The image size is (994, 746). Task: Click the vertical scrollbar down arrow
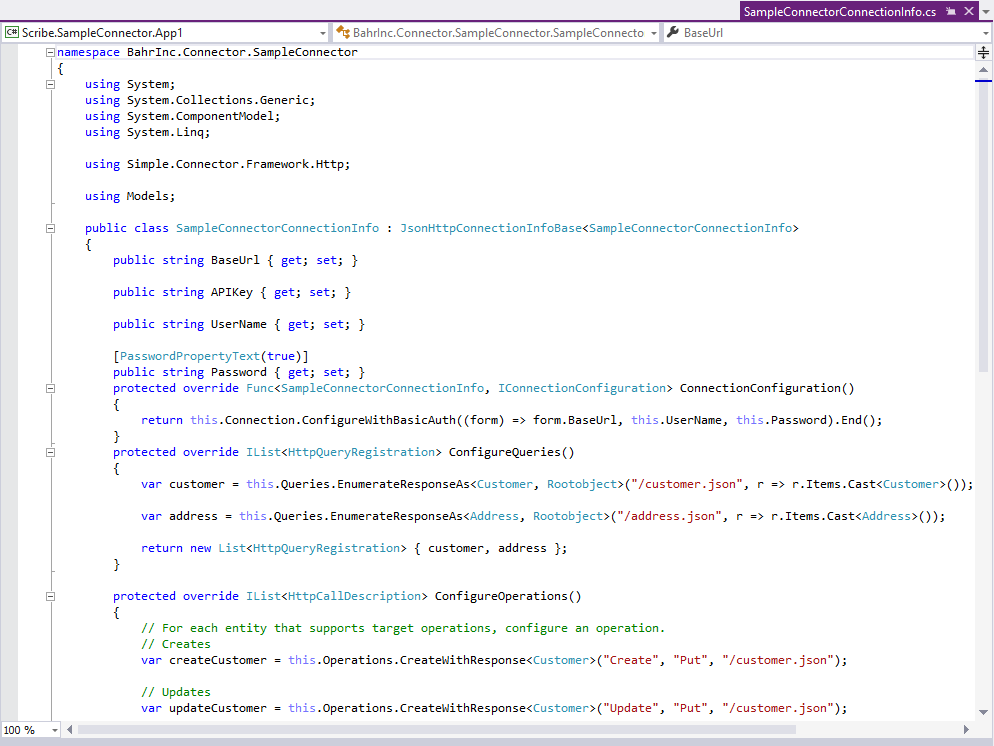(983, 712)
